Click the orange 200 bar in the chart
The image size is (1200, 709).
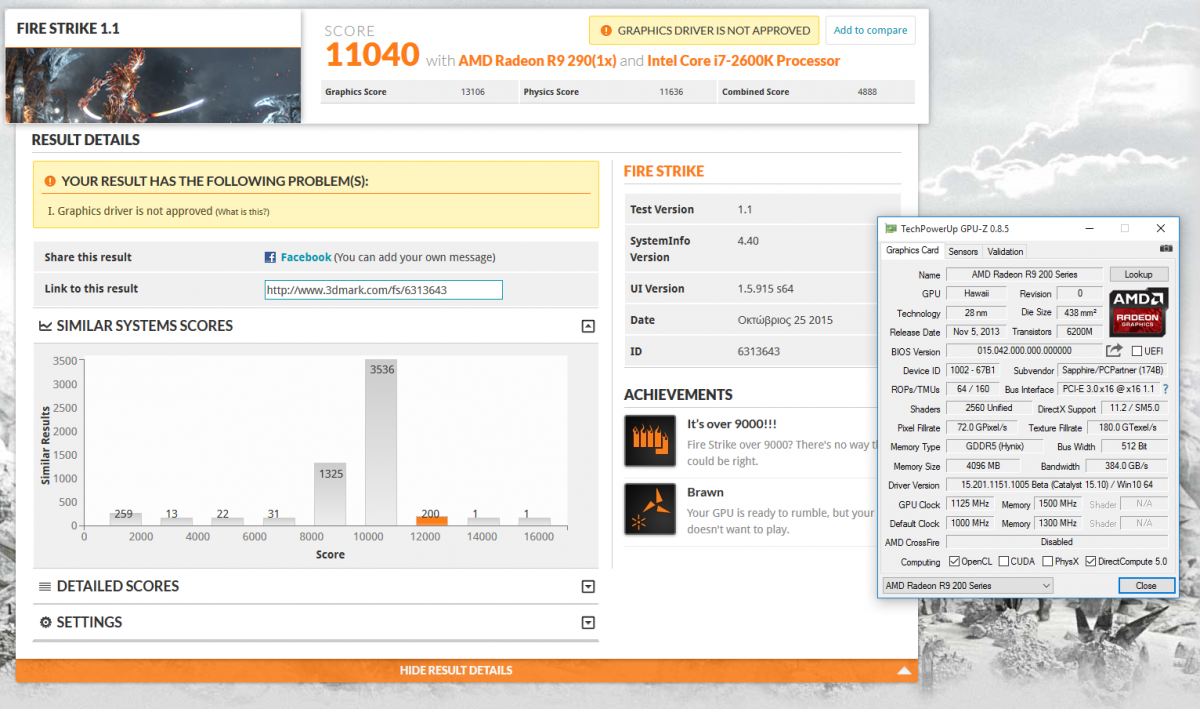(x=432, y=520)
